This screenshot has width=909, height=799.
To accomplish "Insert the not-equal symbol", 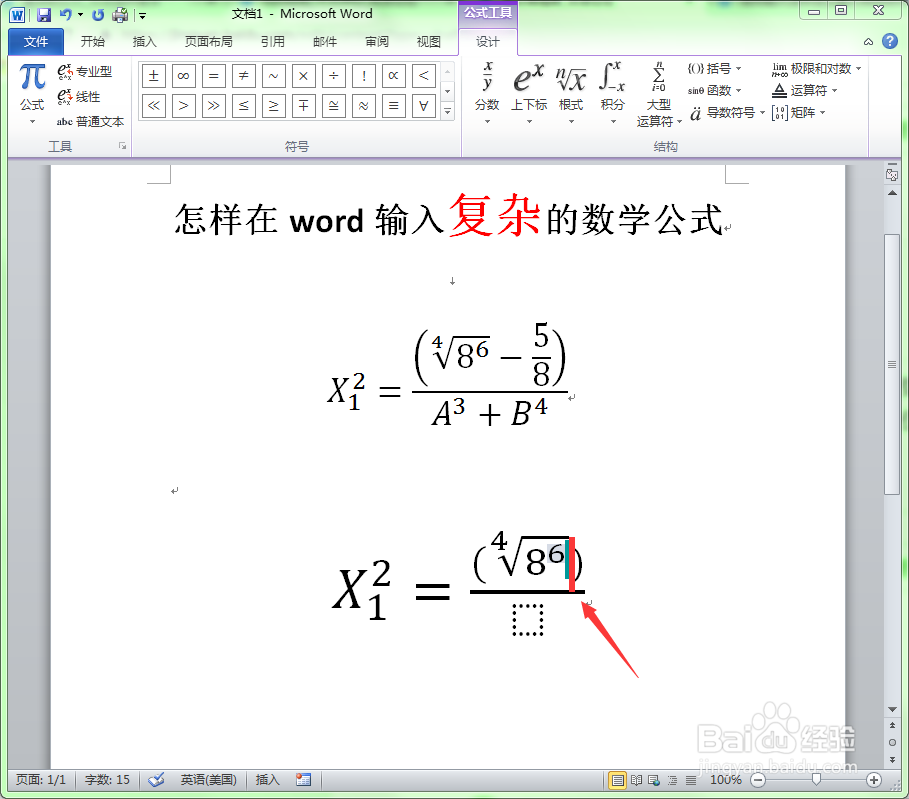I will point(243,75).
